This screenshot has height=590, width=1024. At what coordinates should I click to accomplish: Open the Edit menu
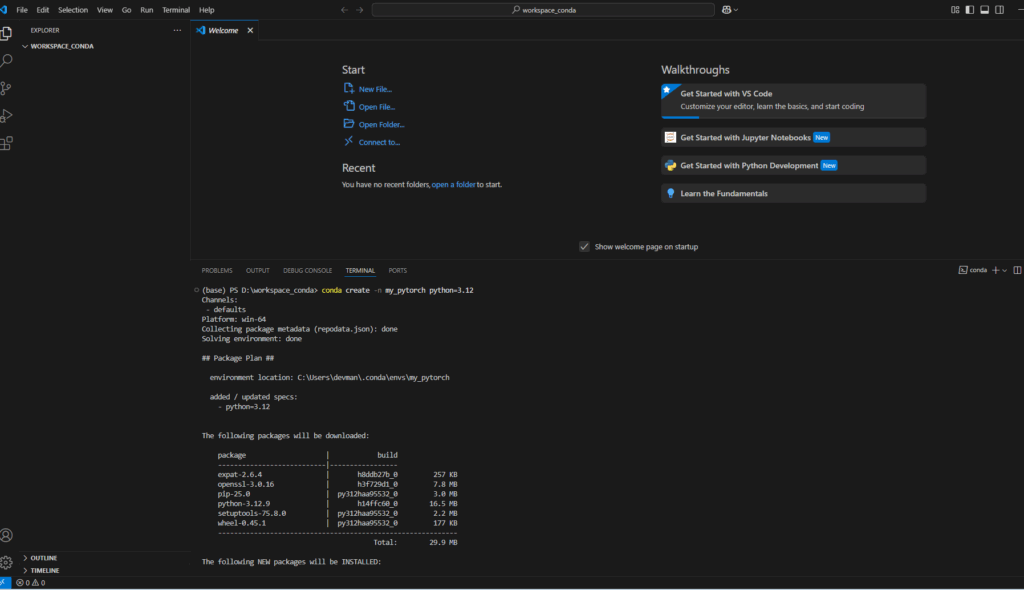pos(42,10)
